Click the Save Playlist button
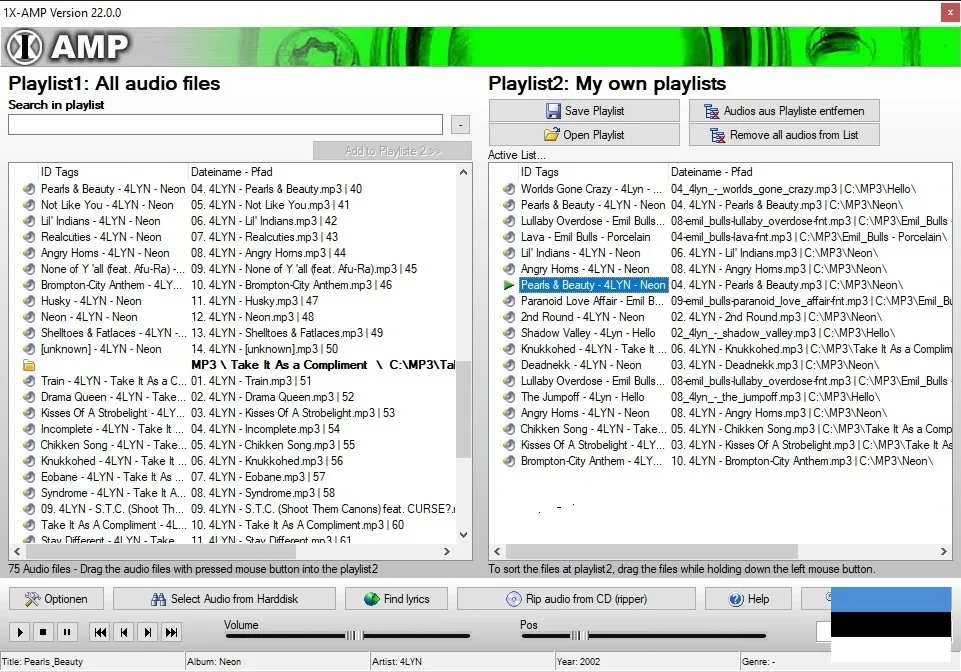Viewport: 961px width, 672px height. coord(584,111)
